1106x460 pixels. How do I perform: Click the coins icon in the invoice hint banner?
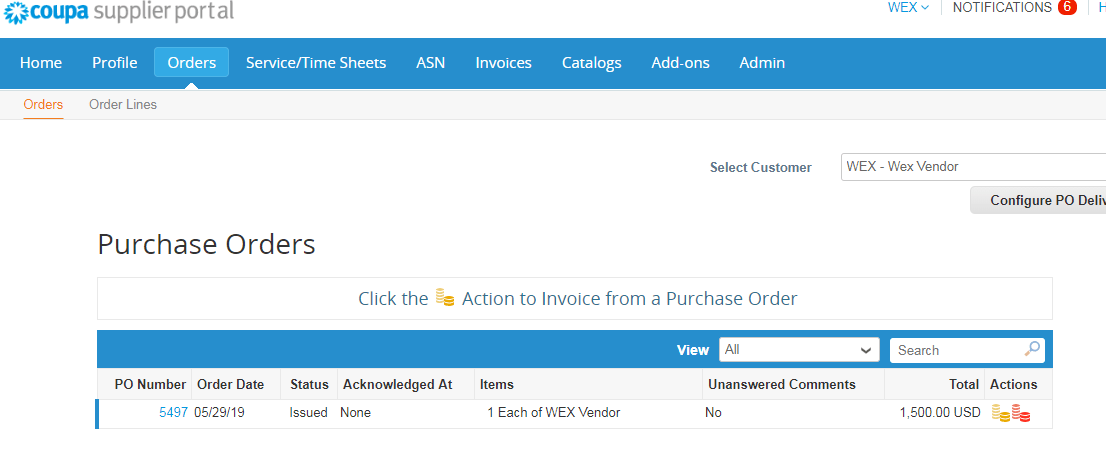444,298
